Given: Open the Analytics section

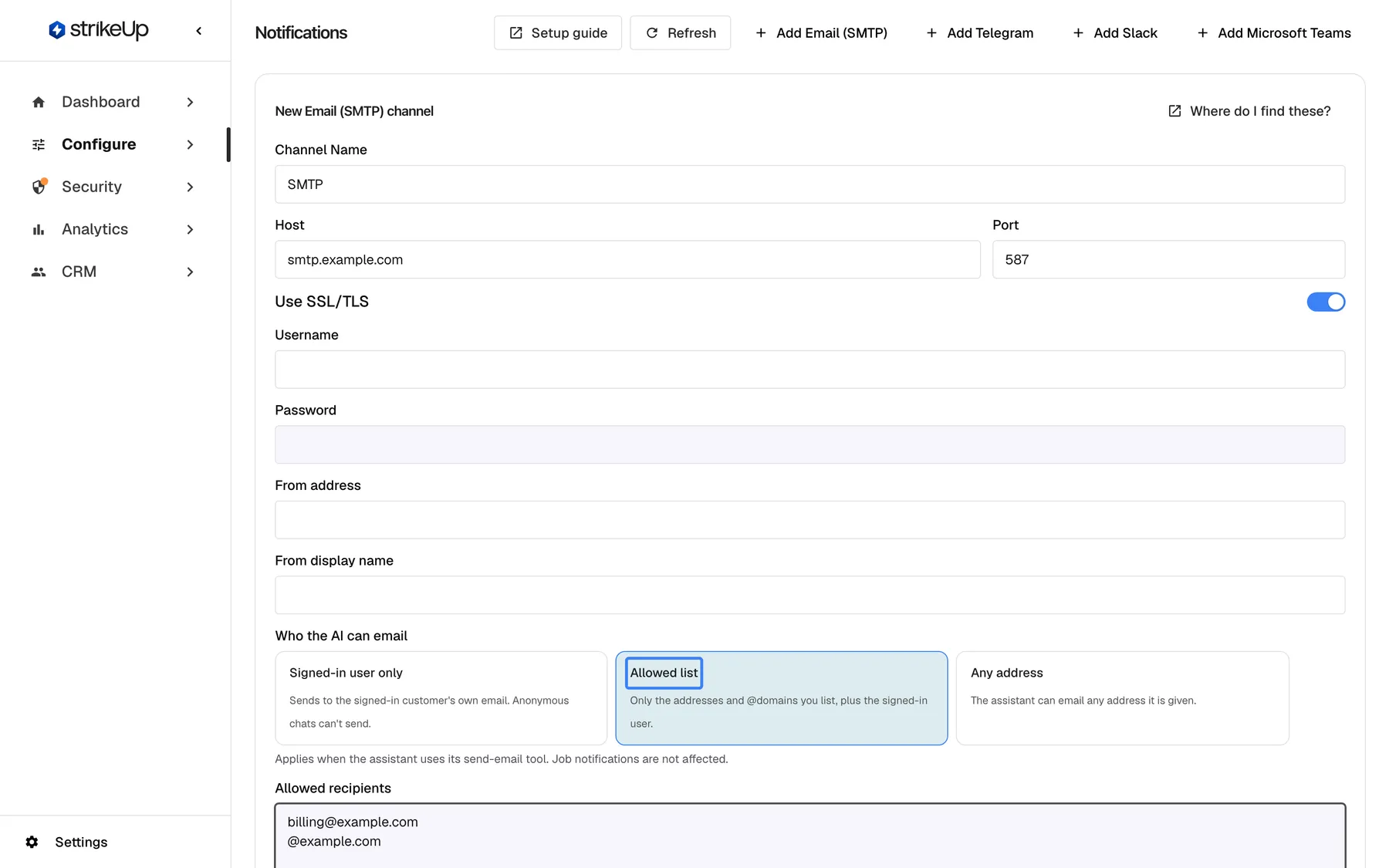Looking at the screenshot, I should 113,229.
